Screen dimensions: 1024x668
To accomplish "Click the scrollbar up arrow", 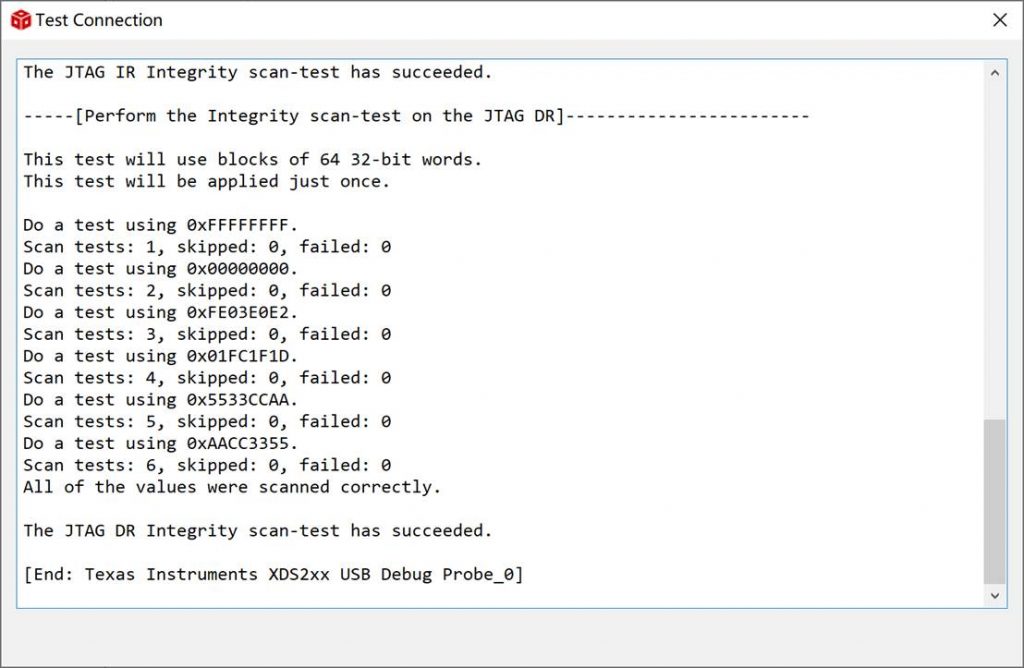I will click(995, 73).
